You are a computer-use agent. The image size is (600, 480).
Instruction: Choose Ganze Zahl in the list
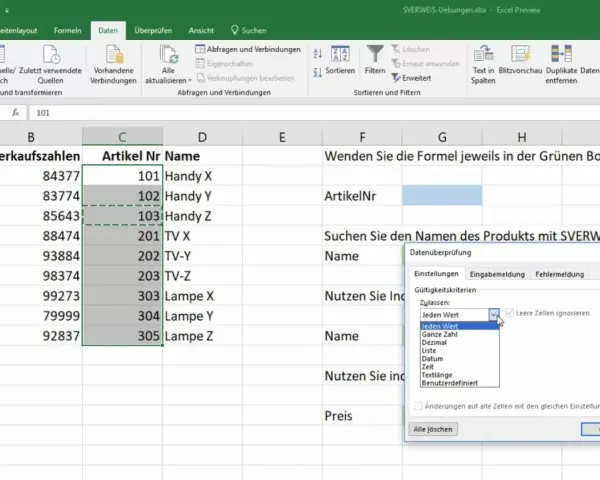[460, 334]
